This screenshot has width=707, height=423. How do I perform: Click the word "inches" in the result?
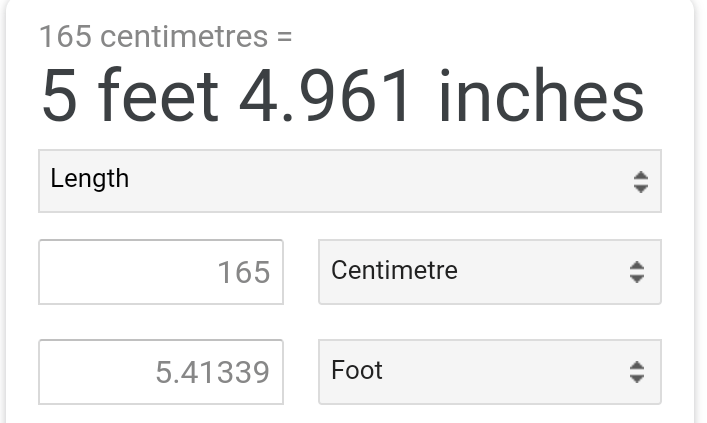click(x=543, y=98)
